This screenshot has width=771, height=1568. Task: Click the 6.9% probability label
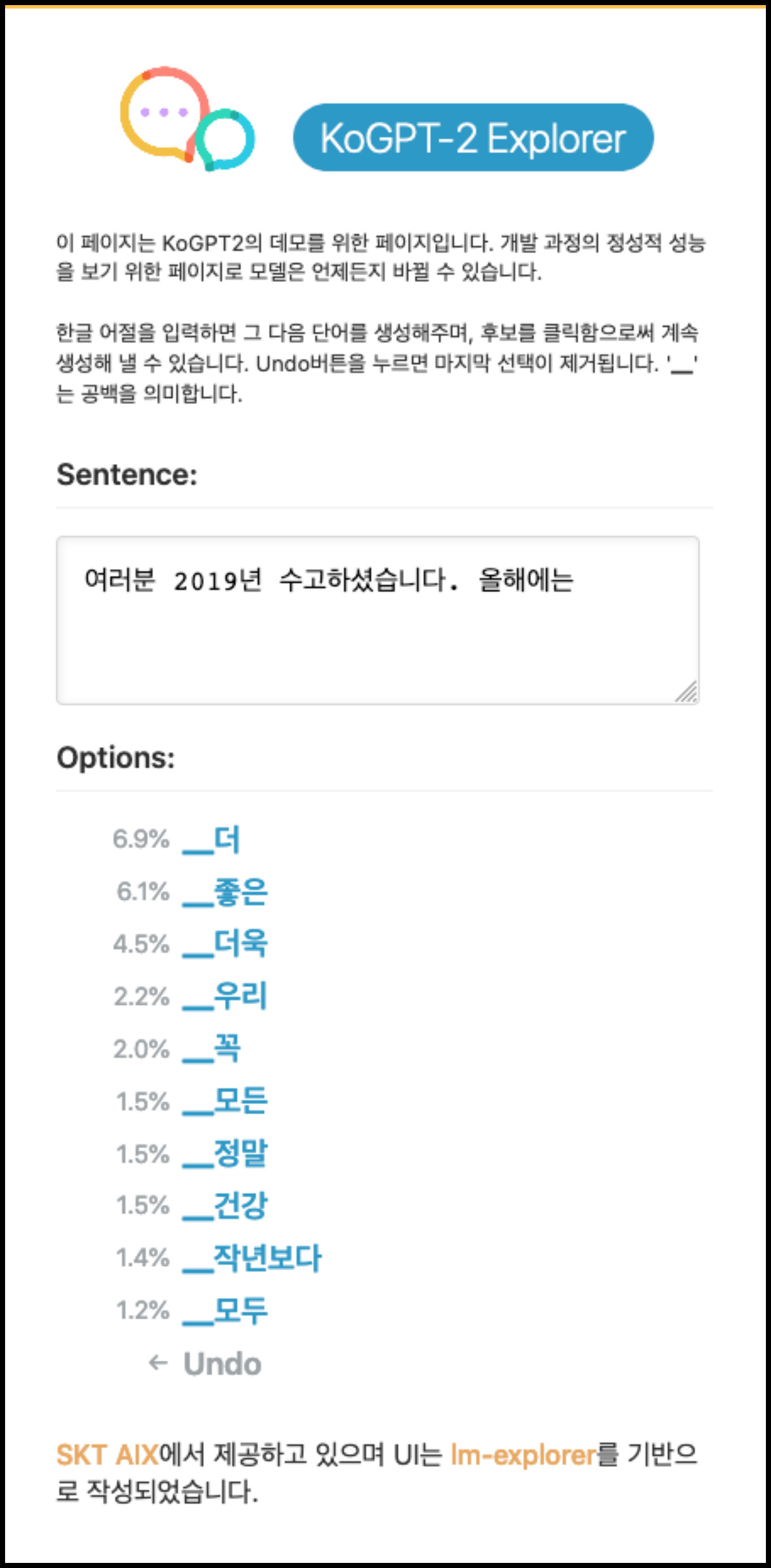[x=141, y=840]
